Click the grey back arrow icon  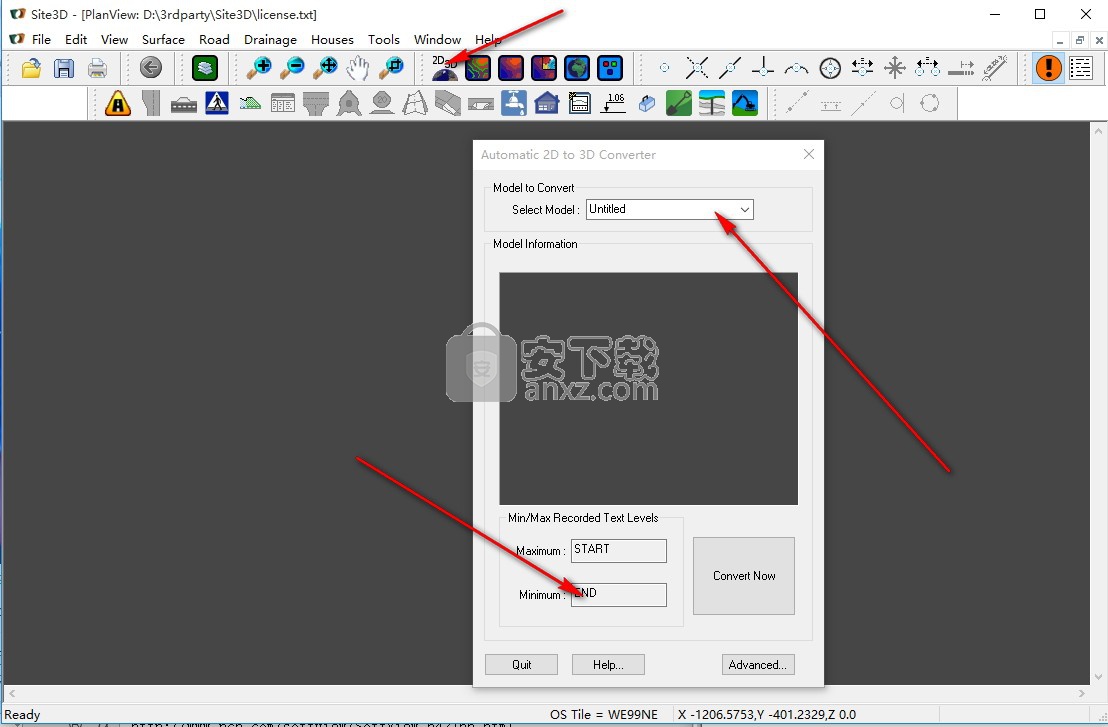[x=151, y=68]
